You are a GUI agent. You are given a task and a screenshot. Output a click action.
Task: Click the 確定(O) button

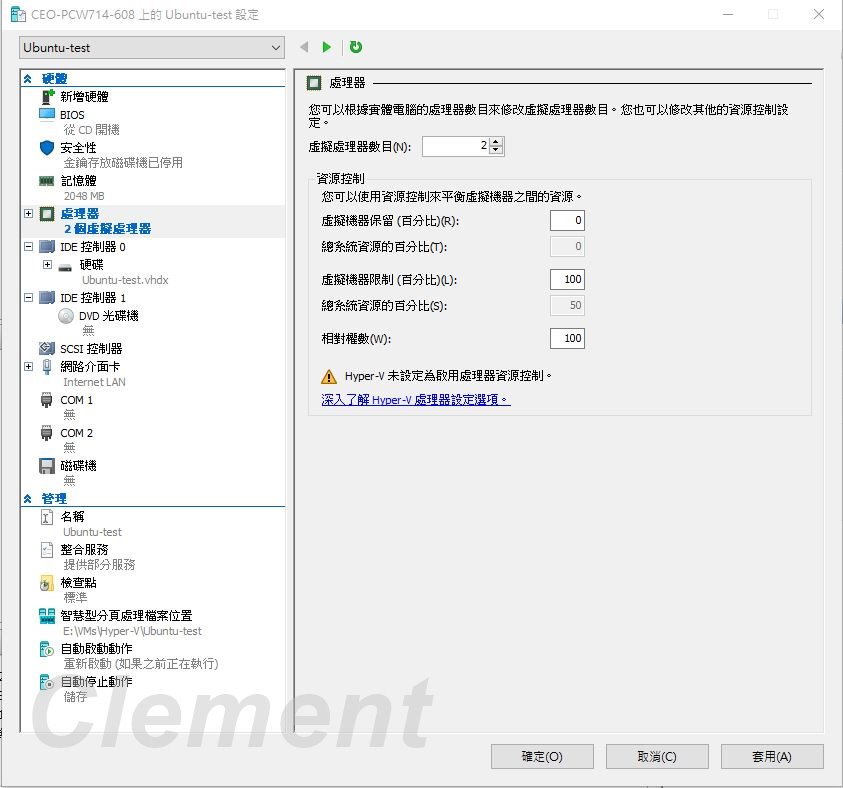(542, 756)
